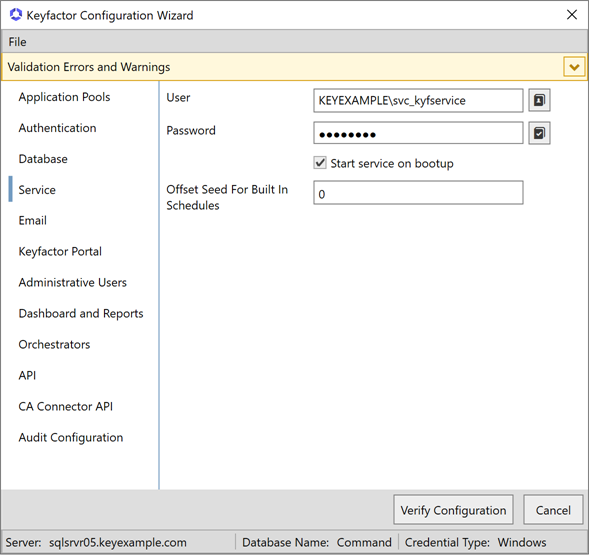This screenshot has height=555, width=589.
Task: Go to the Authentication section
Action: pos(57,128)
